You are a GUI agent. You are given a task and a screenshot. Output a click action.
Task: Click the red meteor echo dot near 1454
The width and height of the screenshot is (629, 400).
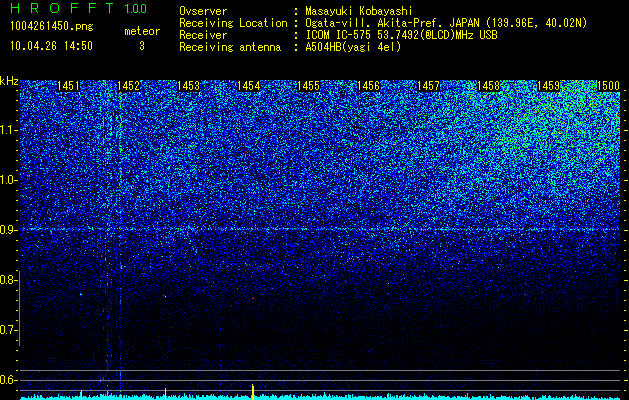coord(253,298)
